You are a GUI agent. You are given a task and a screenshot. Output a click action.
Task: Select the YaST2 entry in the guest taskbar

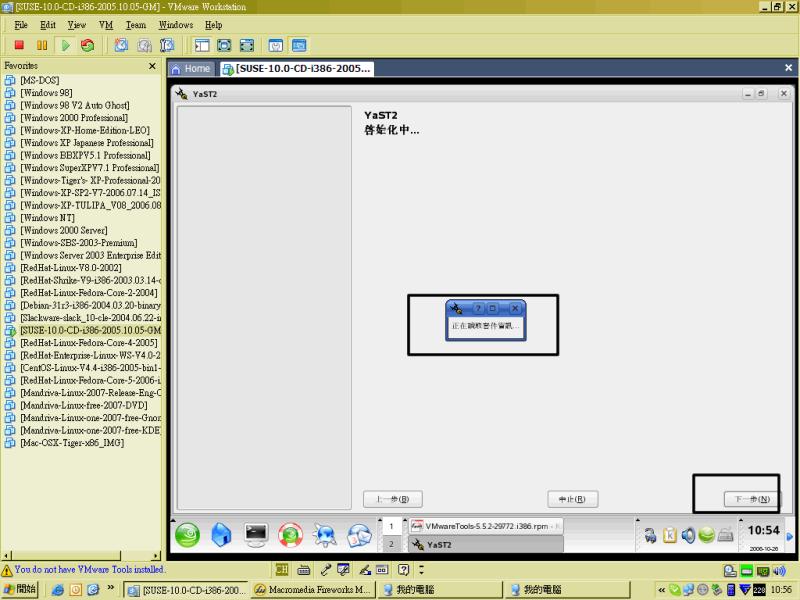coord(486,544)
